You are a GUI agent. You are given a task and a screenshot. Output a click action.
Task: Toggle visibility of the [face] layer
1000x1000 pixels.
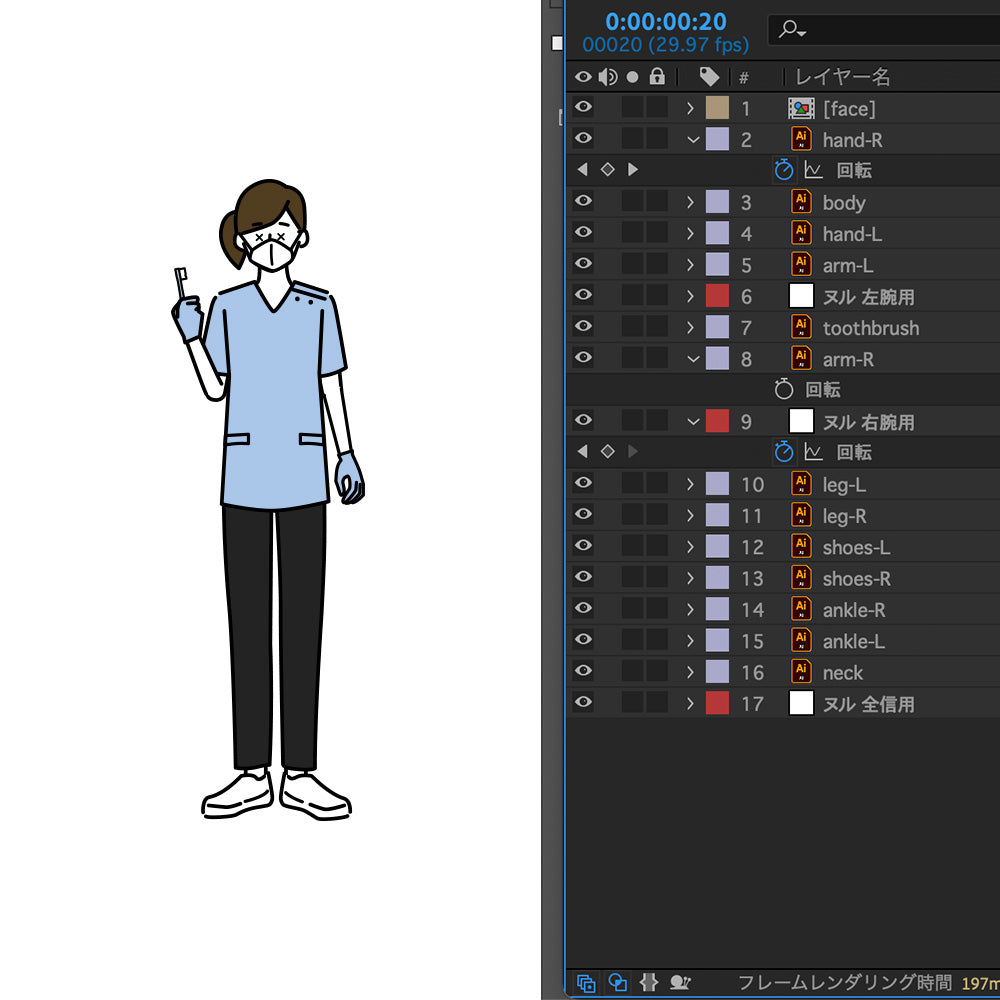[583, 108]
